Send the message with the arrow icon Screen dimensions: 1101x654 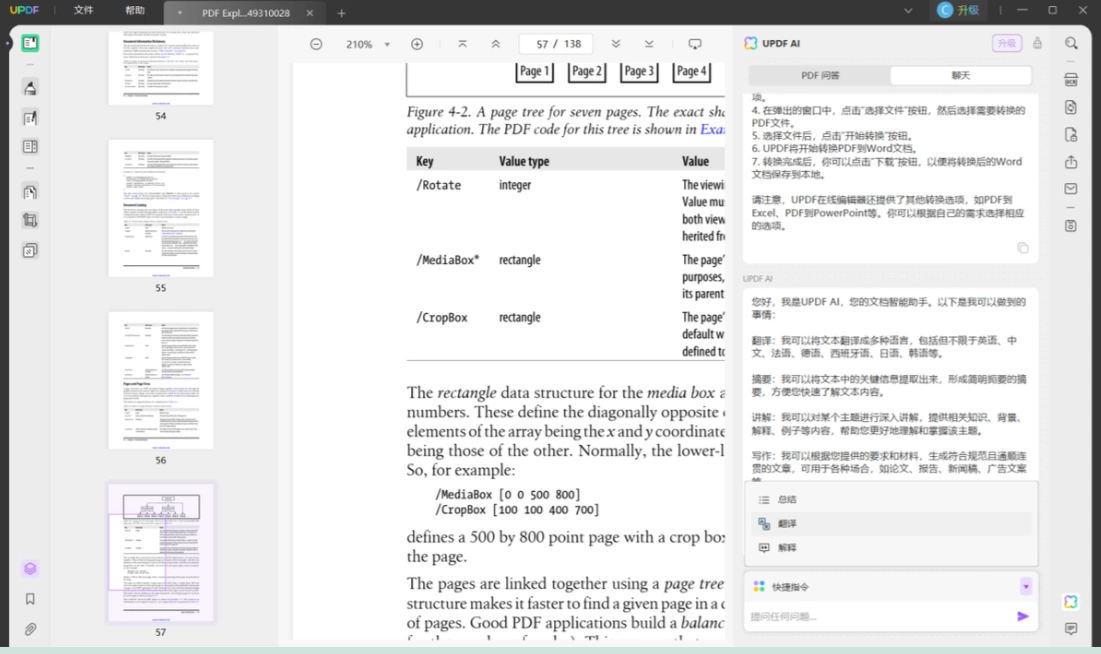[x=1022, y=616]
